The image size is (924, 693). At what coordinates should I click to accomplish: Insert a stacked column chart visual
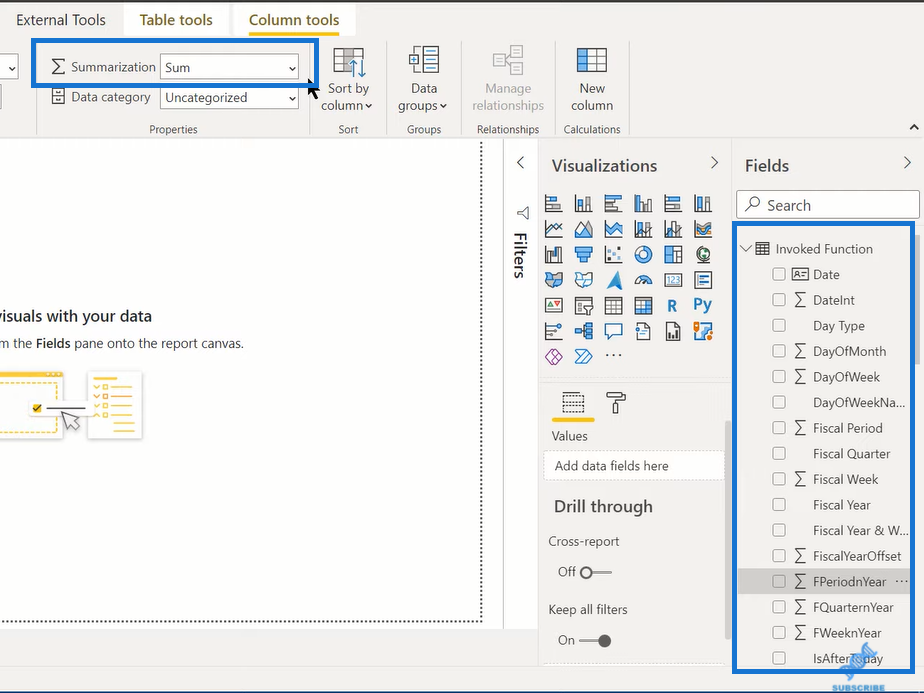(583, 204)
